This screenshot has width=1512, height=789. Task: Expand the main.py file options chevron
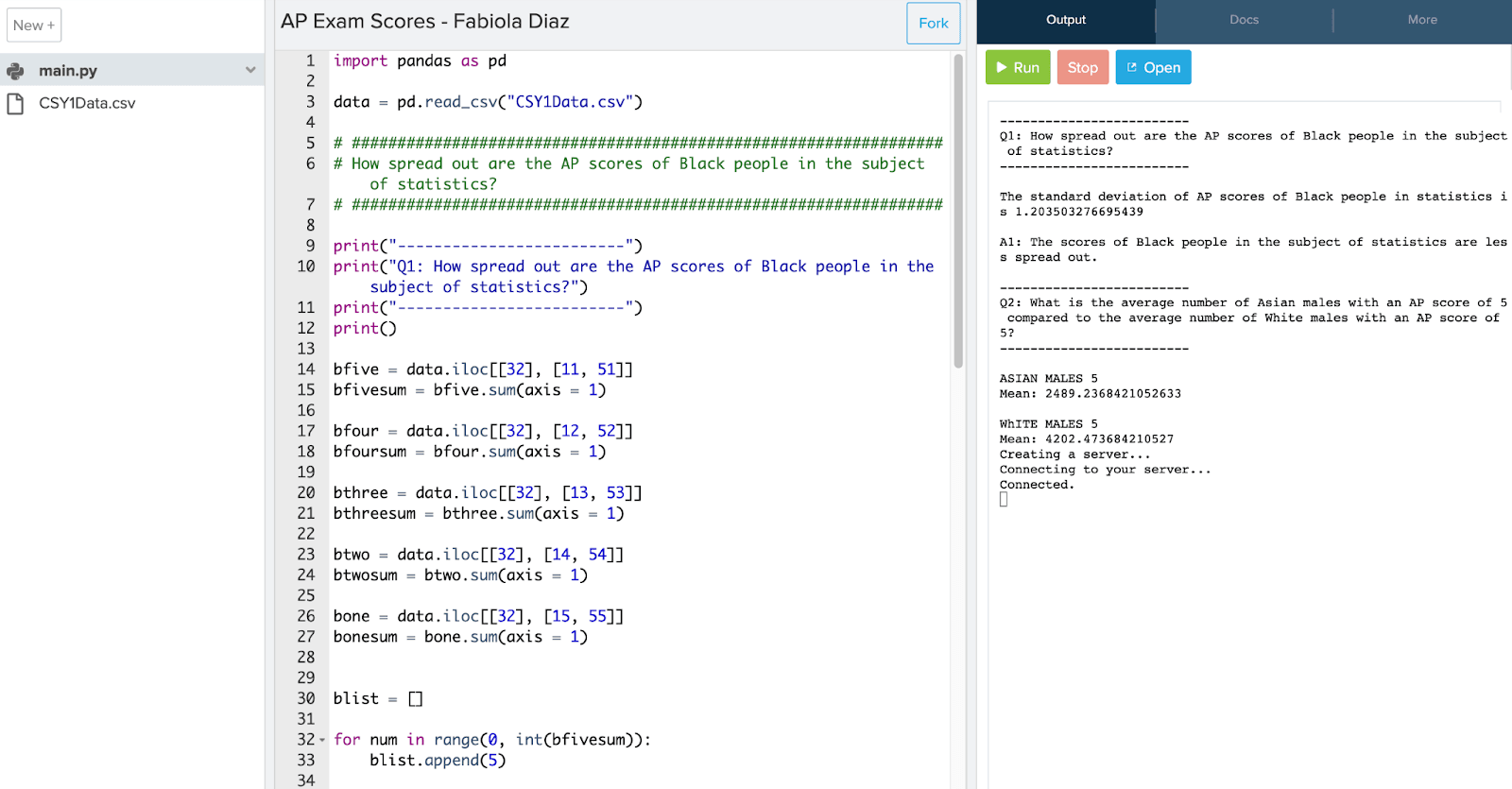[x=250, y=70]
